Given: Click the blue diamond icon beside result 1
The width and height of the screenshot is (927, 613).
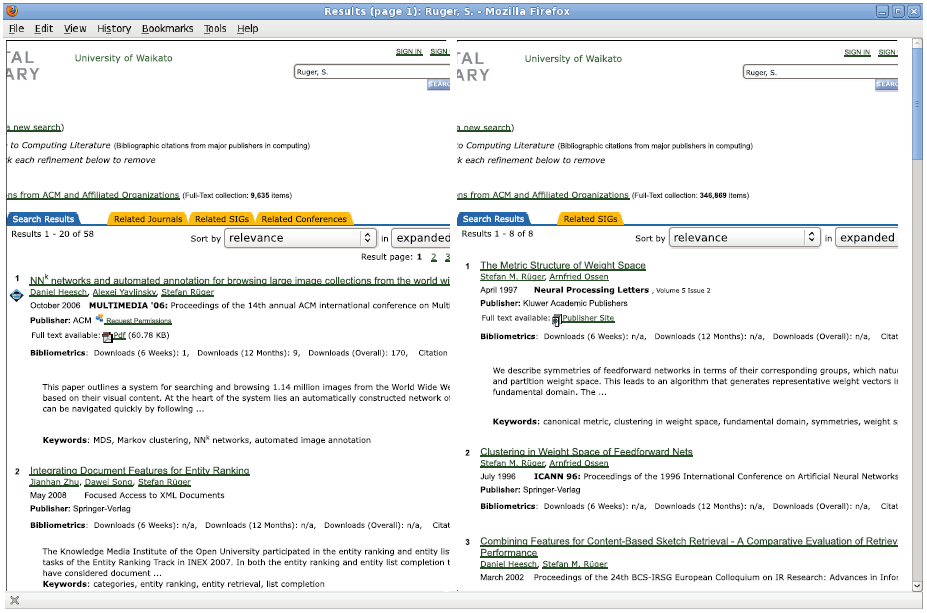Looking at the screenshot, I should 17,295.
